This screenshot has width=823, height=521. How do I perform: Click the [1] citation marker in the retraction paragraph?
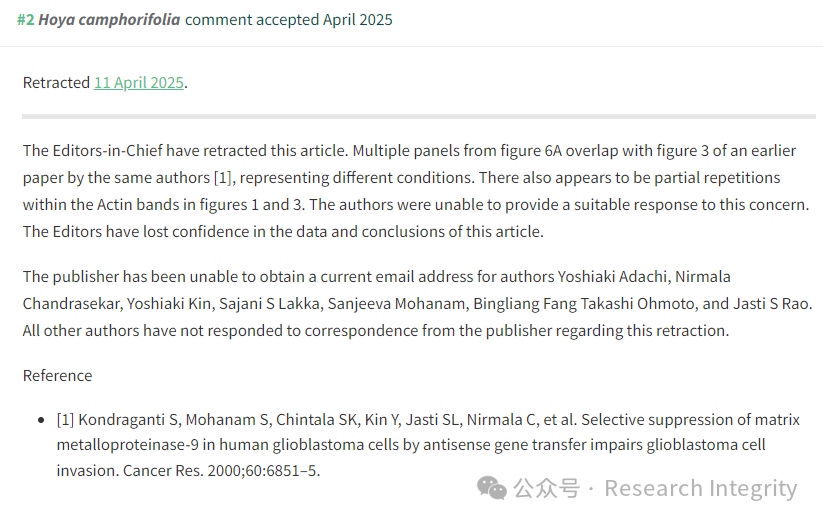tap(223, 178)
